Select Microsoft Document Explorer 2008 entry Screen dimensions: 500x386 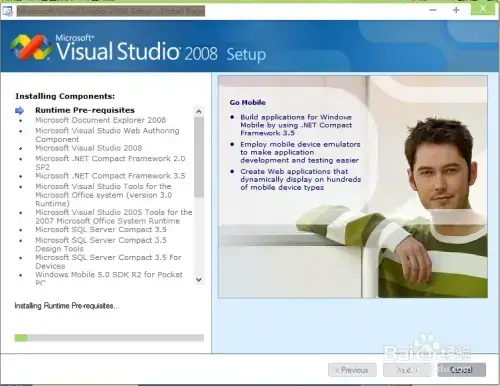[101, 120]
